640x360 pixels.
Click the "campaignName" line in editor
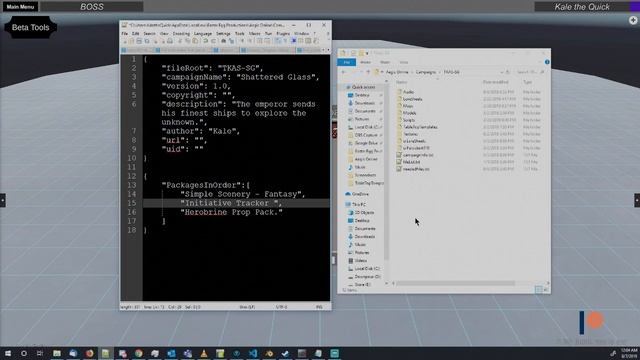pos(240,77)
